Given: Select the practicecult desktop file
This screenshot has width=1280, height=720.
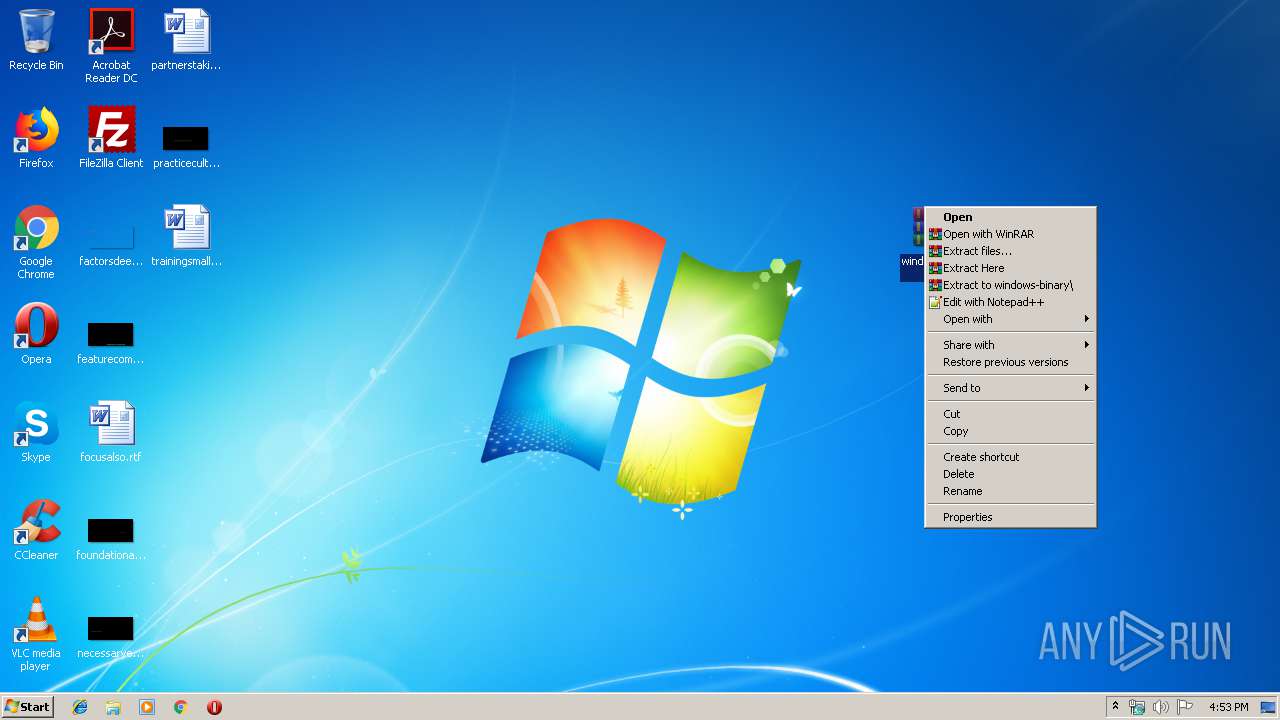Looking at the screenshot, I should (x=186, y=146).
